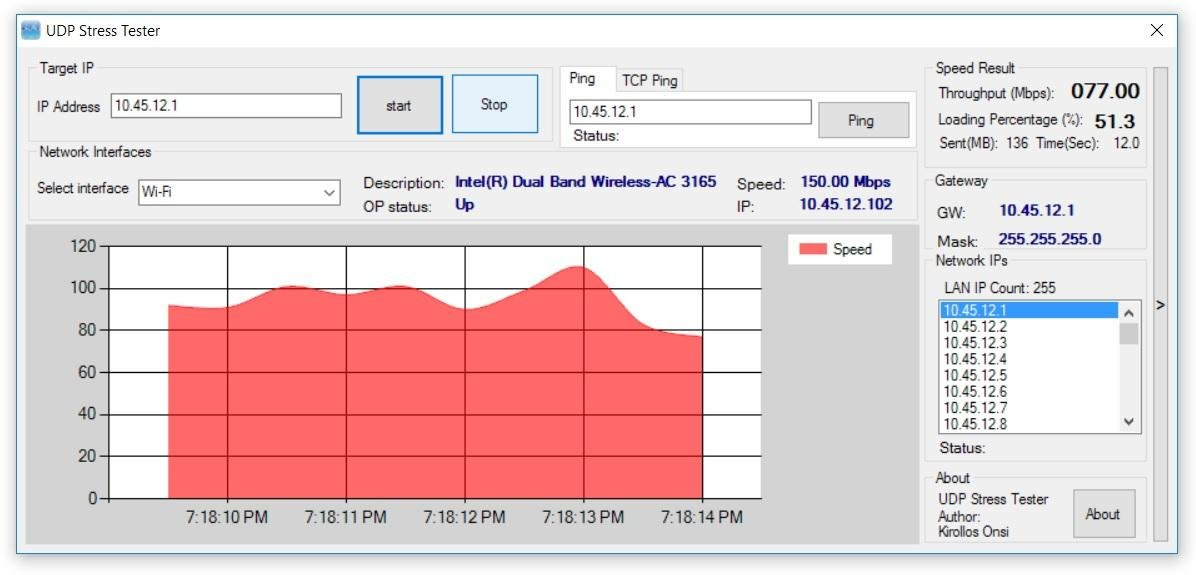
Task: Click the gateway address 10.45.12.1 beside GW
Action: 1037,210
